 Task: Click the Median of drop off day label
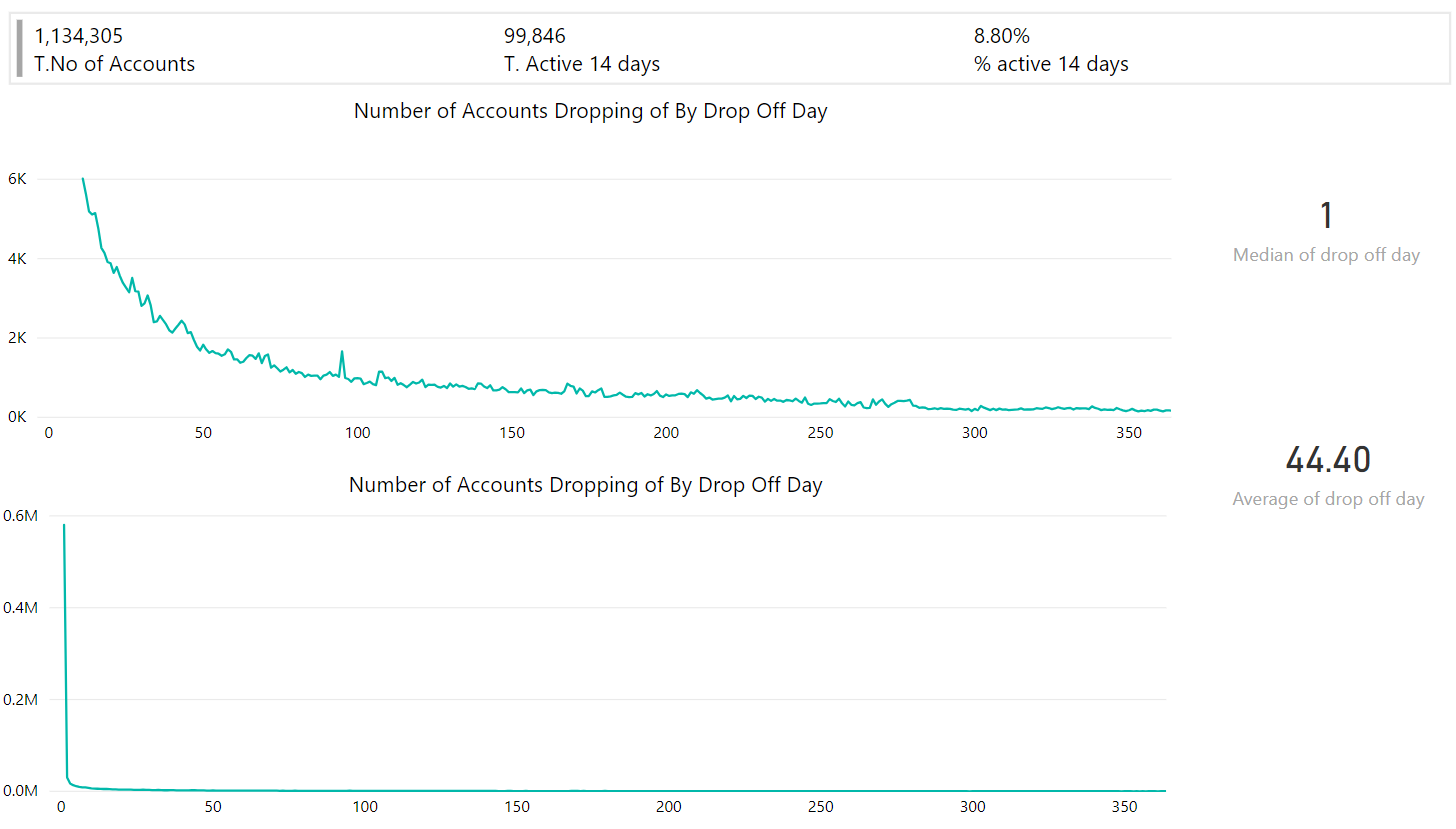coord(1326,255)
